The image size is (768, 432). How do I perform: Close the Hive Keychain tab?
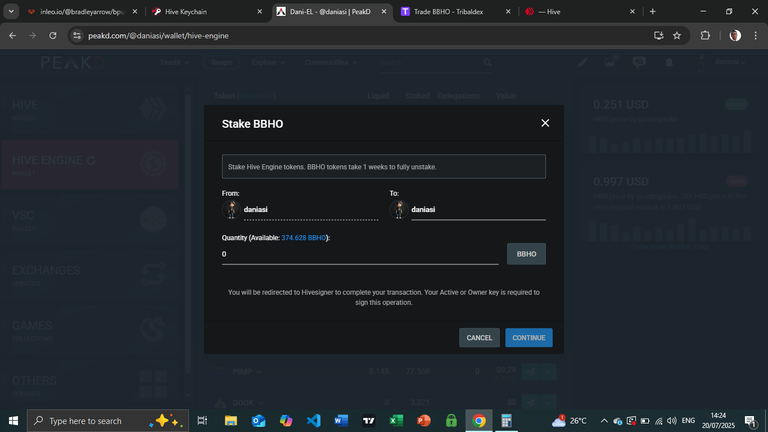(x=260, y=11)
